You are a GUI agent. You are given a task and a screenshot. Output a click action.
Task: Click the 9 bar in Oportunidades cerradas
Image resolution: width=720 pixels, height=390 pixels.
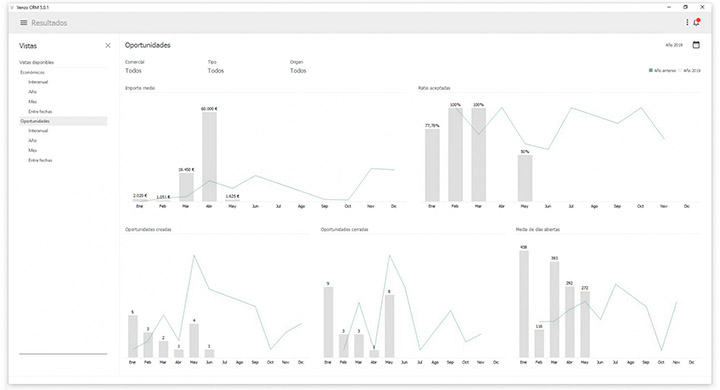[x=328, y=322]
